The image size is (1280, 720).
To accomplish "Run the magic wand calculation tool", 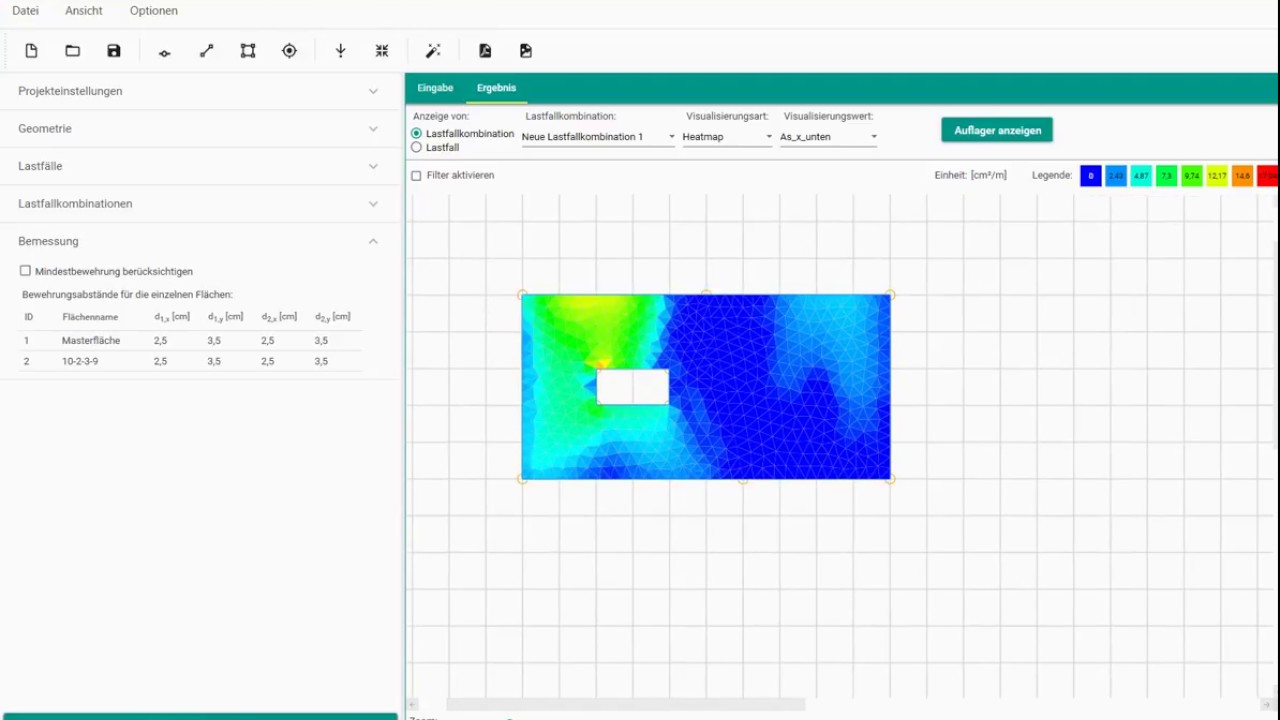I will [x=433, y=51].
